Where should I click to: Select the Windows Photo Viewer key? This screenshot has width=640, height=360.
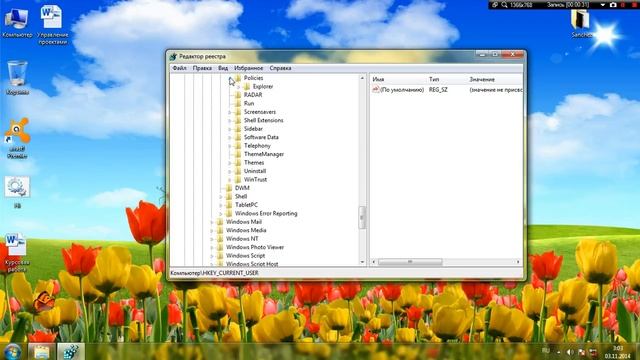(x=255, y=247)
